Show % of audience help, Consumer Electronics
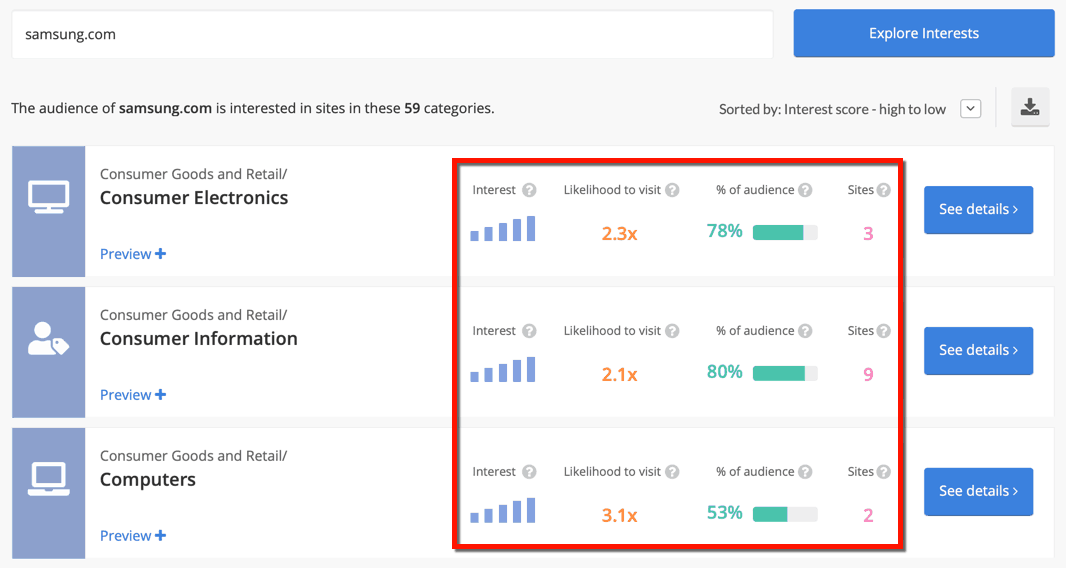 805,190
